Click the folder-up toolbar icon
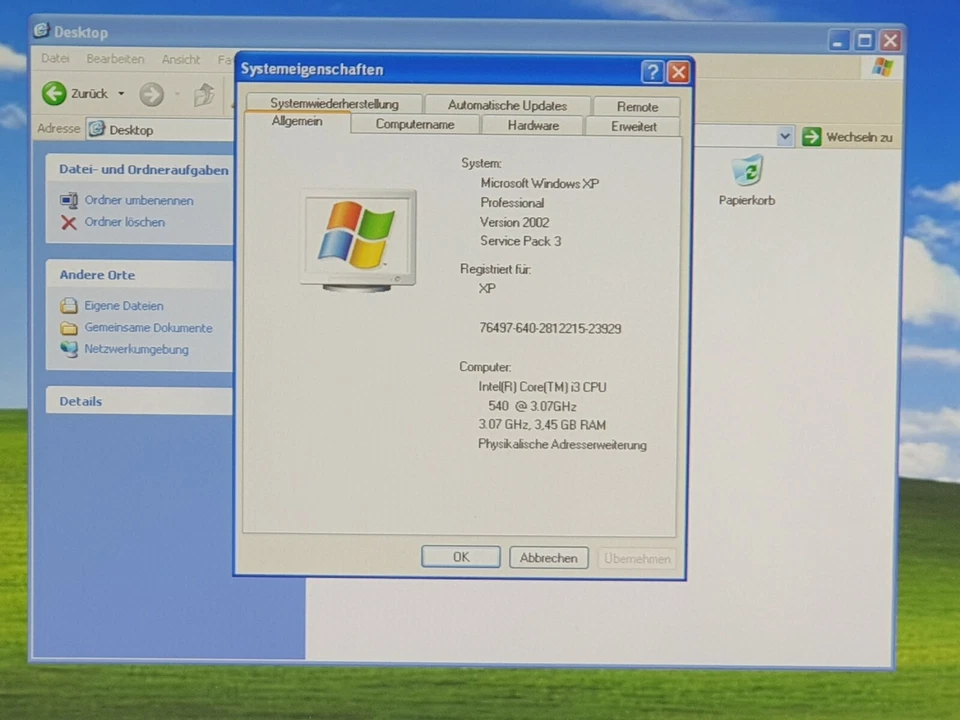960x720 pixels. [204, 95]
